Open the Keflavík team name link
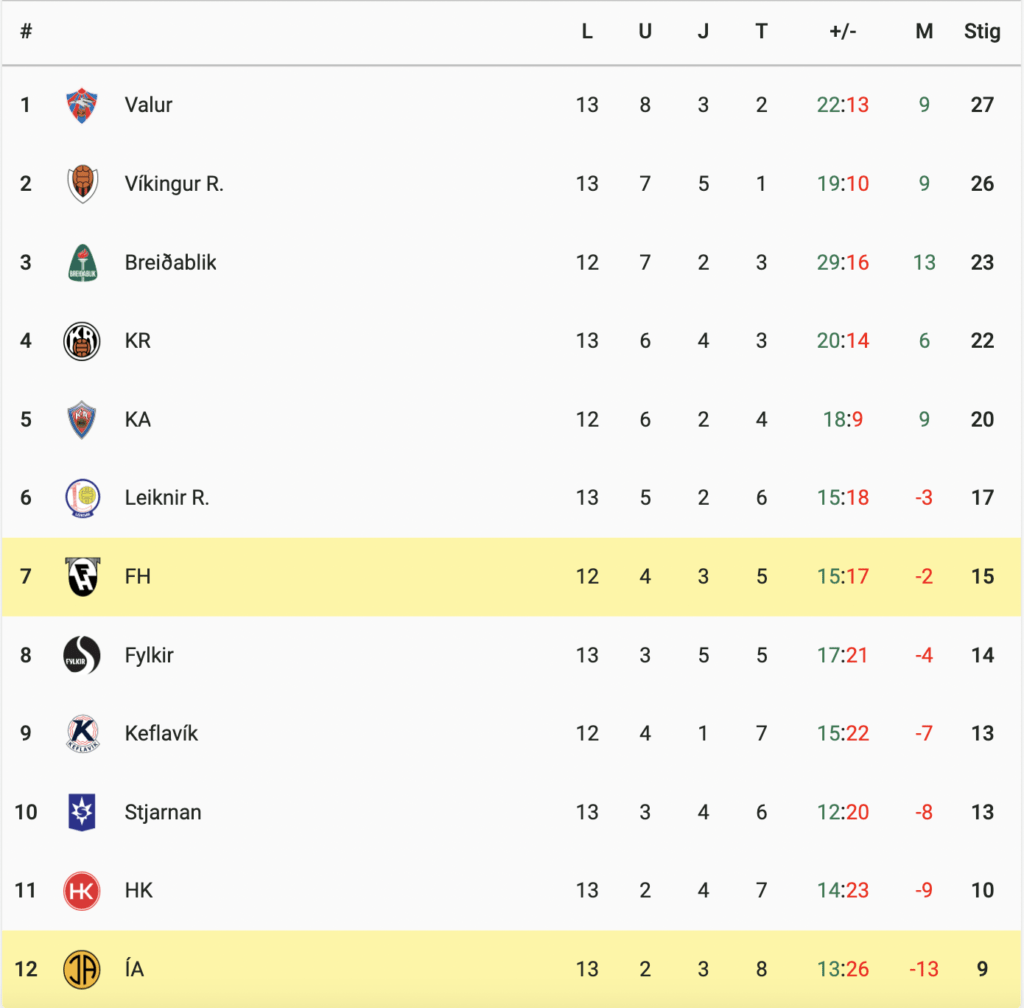Image resolution: width=1024 pixels, height=1008 pixels. click(161, 733)
